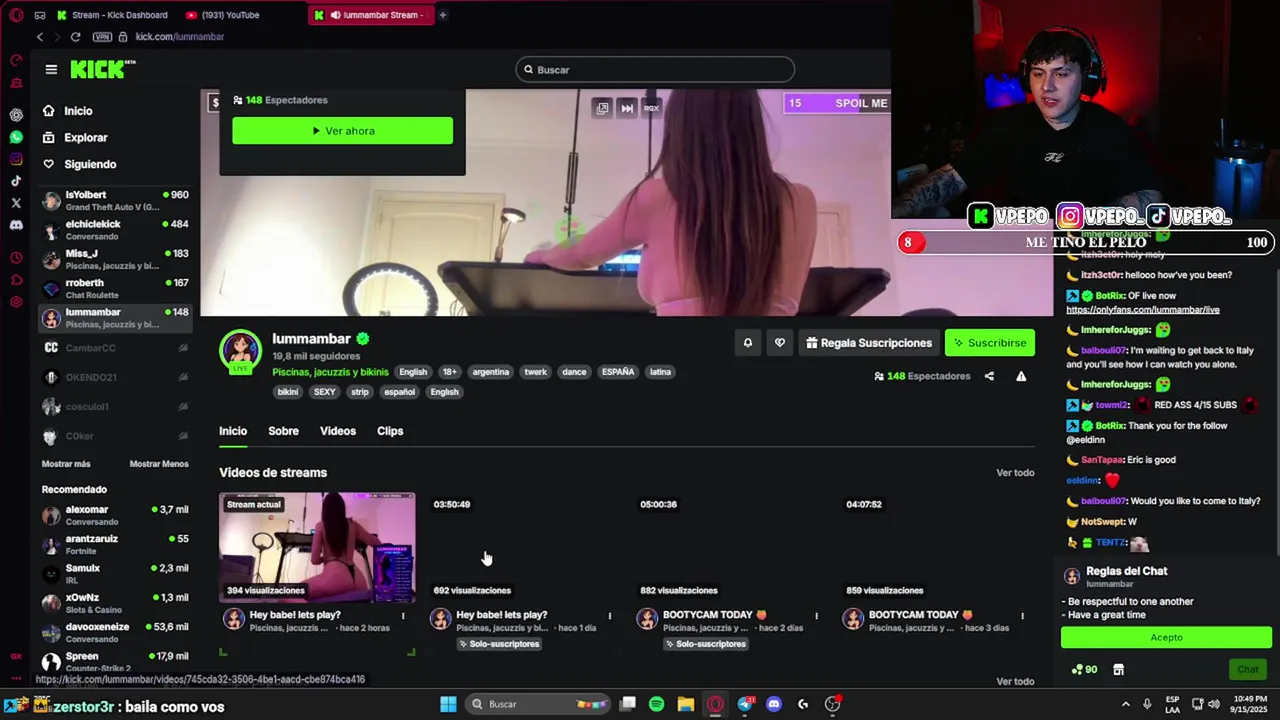
Task: Open options menu for Stream actual video
Action: [x=403, y=616]
